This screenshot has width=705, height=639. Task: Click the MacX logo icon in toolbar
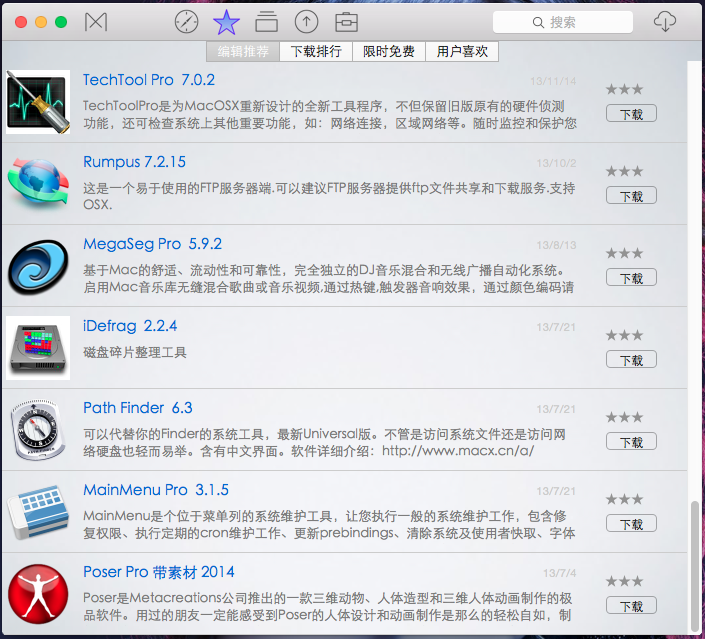(96, 22)
